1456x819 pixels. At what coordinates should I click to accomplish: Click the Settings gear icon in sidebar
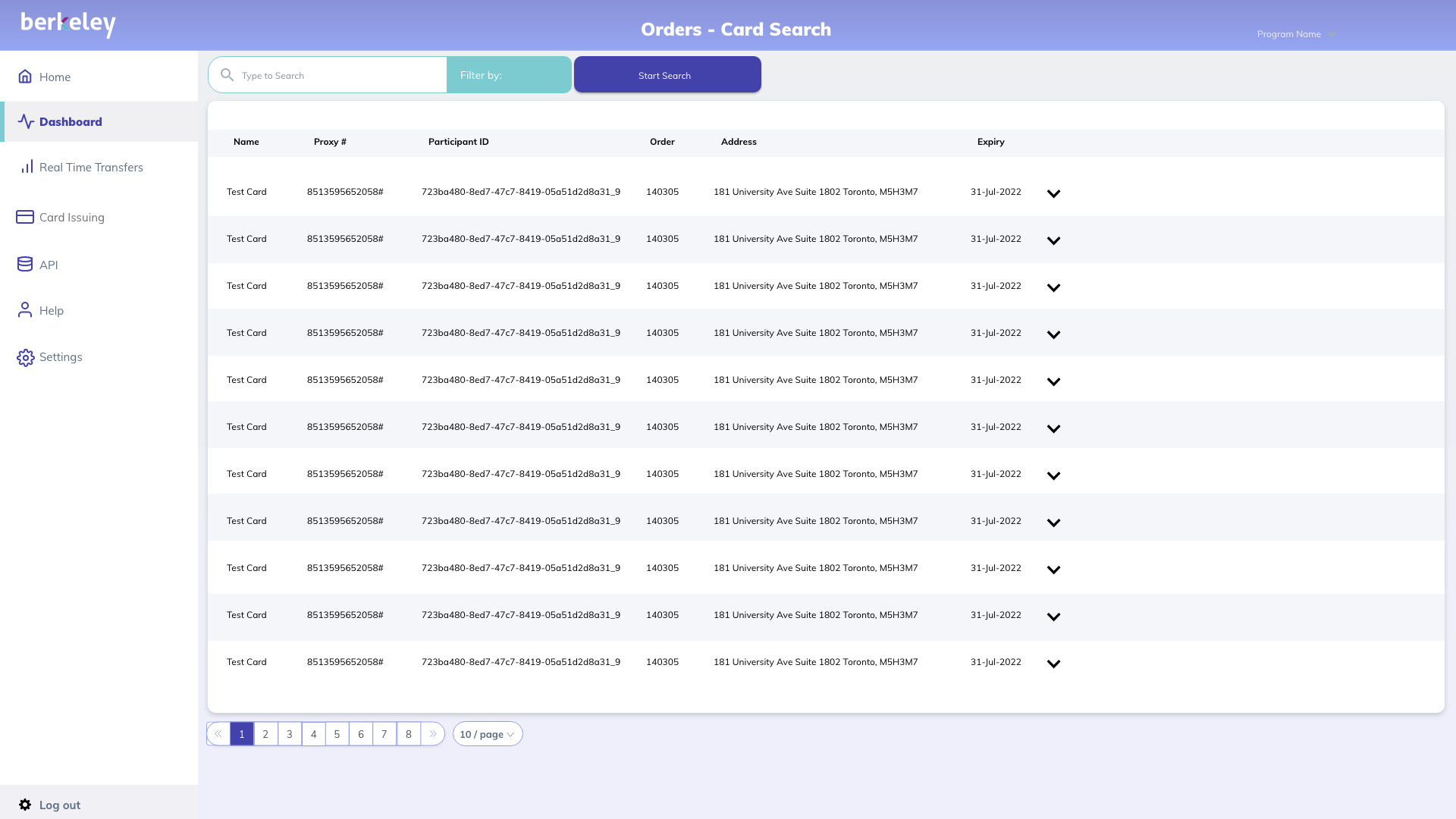26,357
